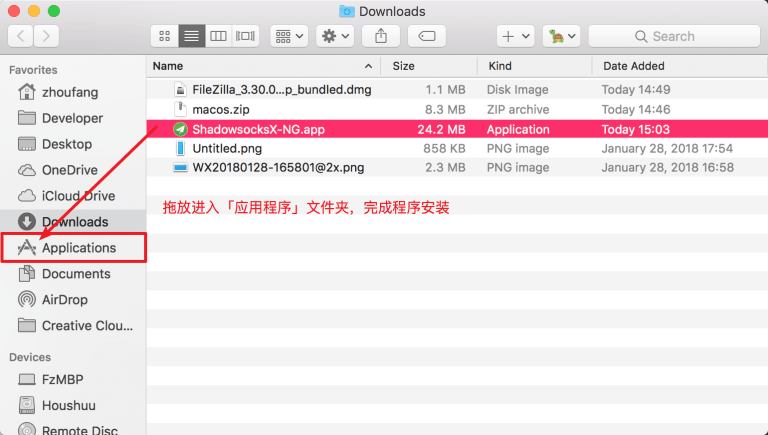Click the ShadowsocksX-NG app icon
768x435 pixels.
pos(180,129)
